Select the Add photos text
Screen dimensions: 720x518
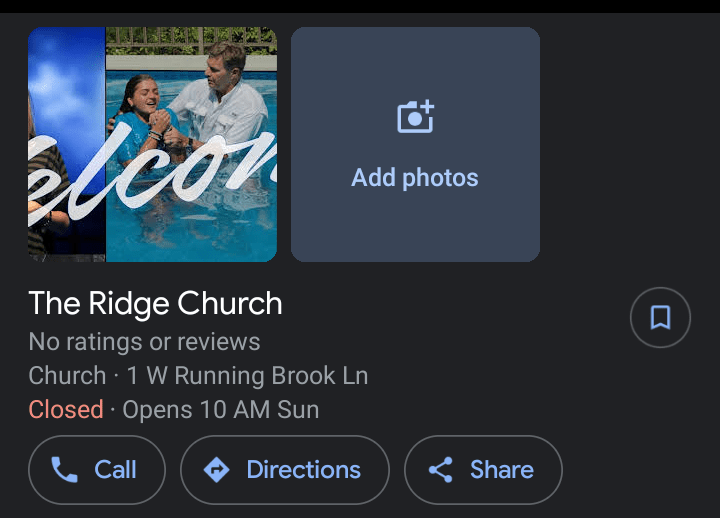tap(415, 178)
